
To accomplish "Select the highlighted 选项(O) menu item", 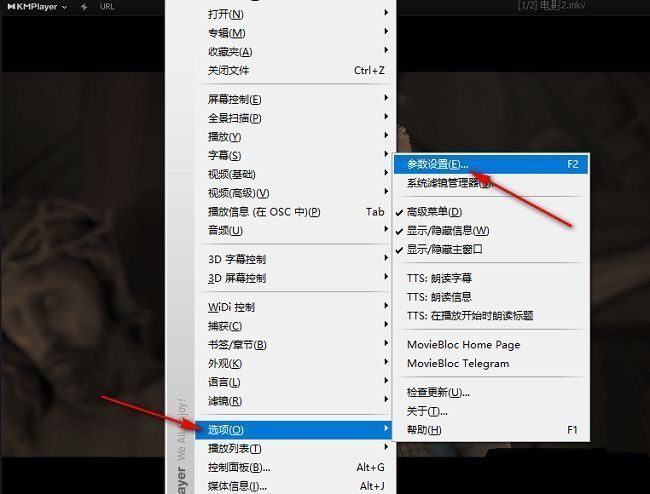I will point(294,430).
